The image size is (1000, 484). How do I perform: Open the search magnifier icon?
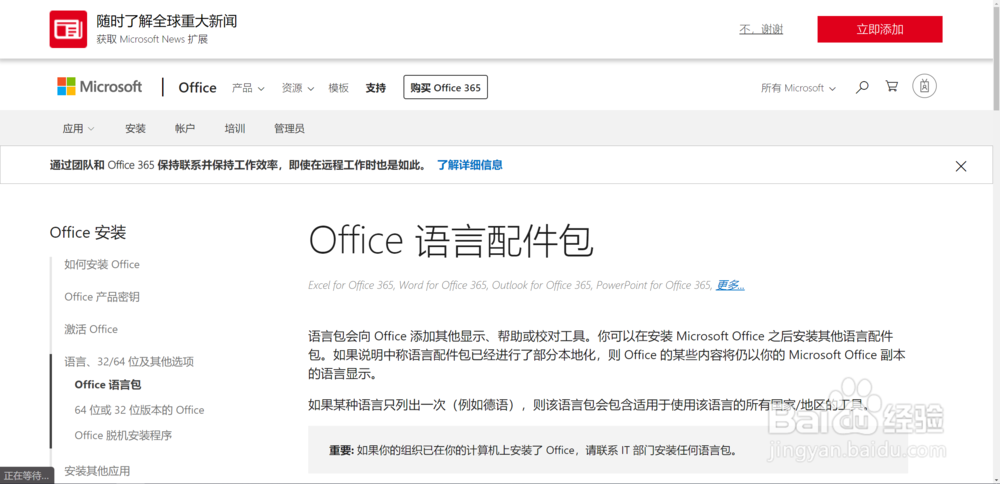862,87
